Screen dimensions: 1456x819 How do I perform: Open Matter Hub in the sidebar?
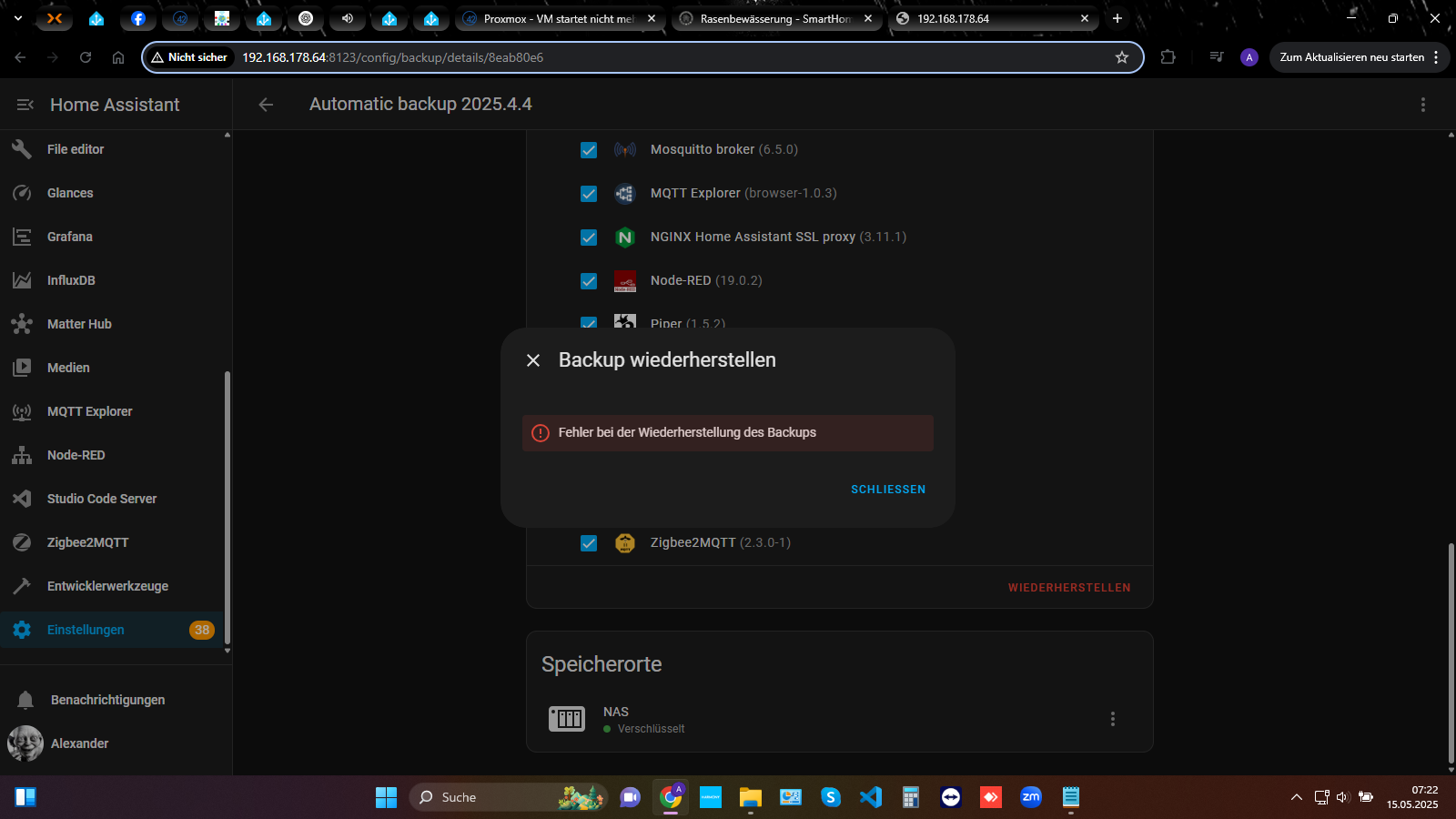(112, 324)
